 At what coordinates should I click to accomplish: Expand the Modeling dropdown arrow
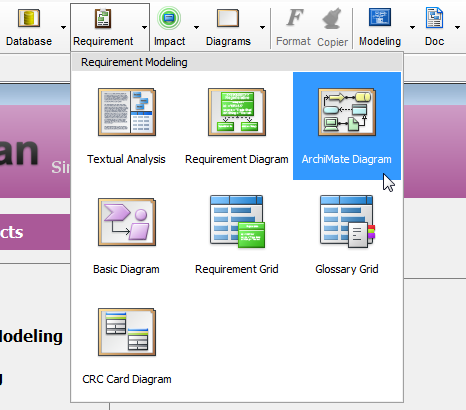412,27
